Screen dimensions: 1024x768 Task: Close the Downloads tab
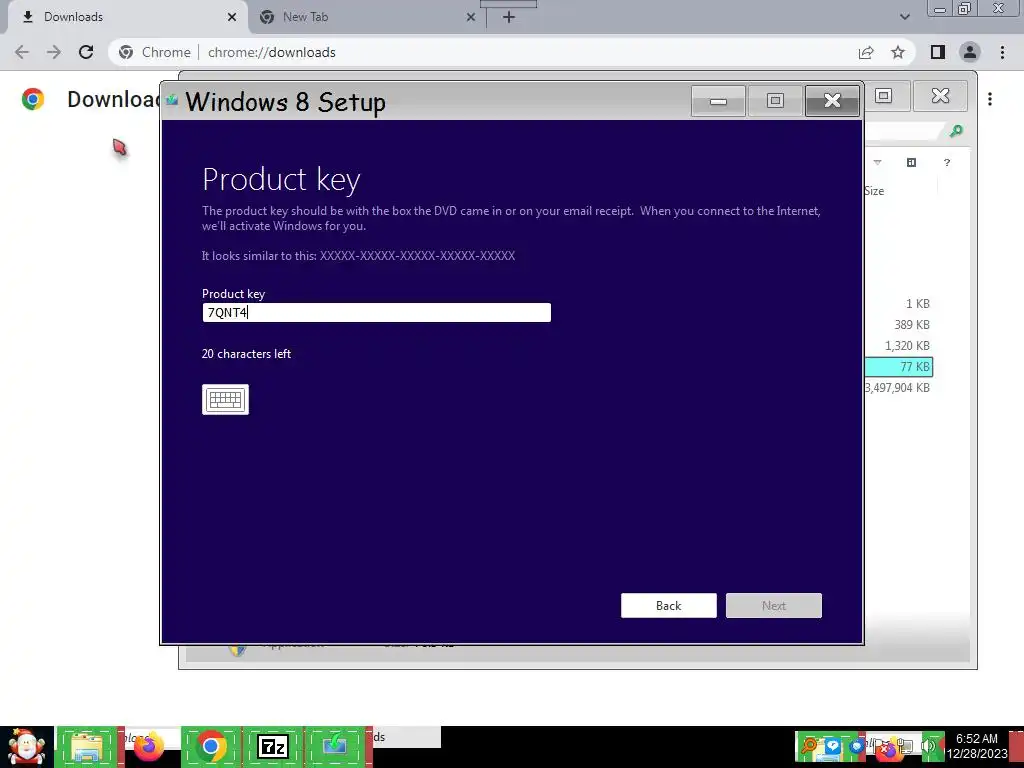tap(231, 17)
